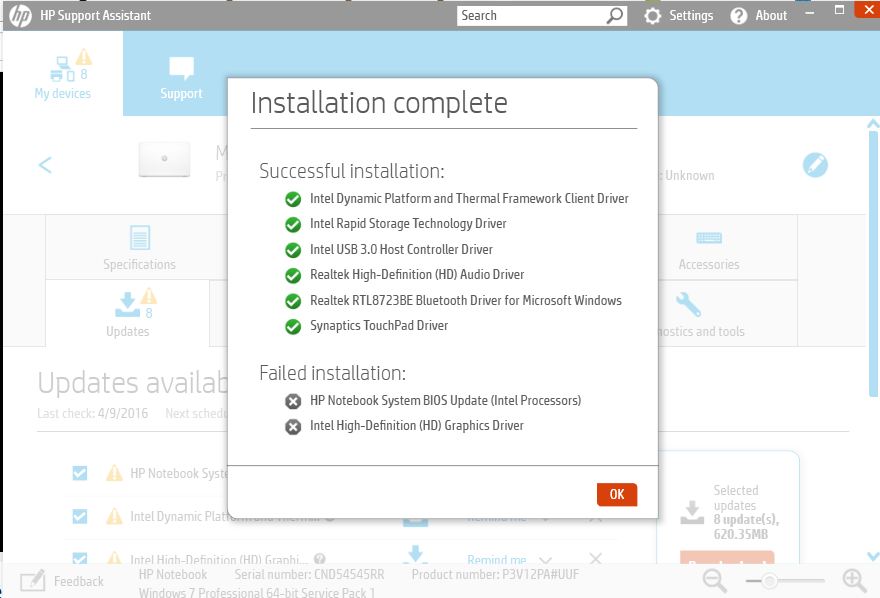880x598 pixels.
Task: Click the vertical scrollbar
Action: pyautogui.click(x=873, y=265)
